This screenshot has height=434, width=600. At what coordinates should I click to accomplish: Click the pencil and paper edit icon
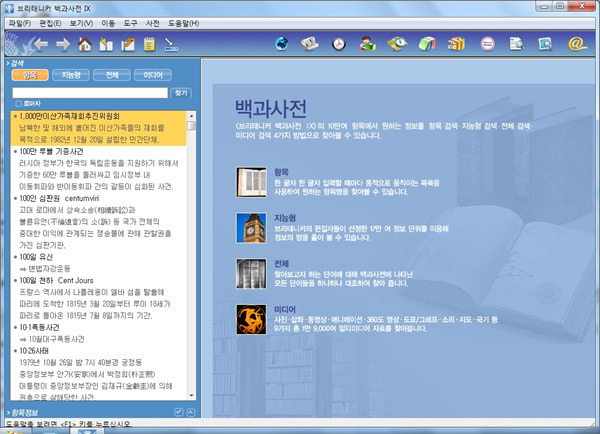[128, 44]
